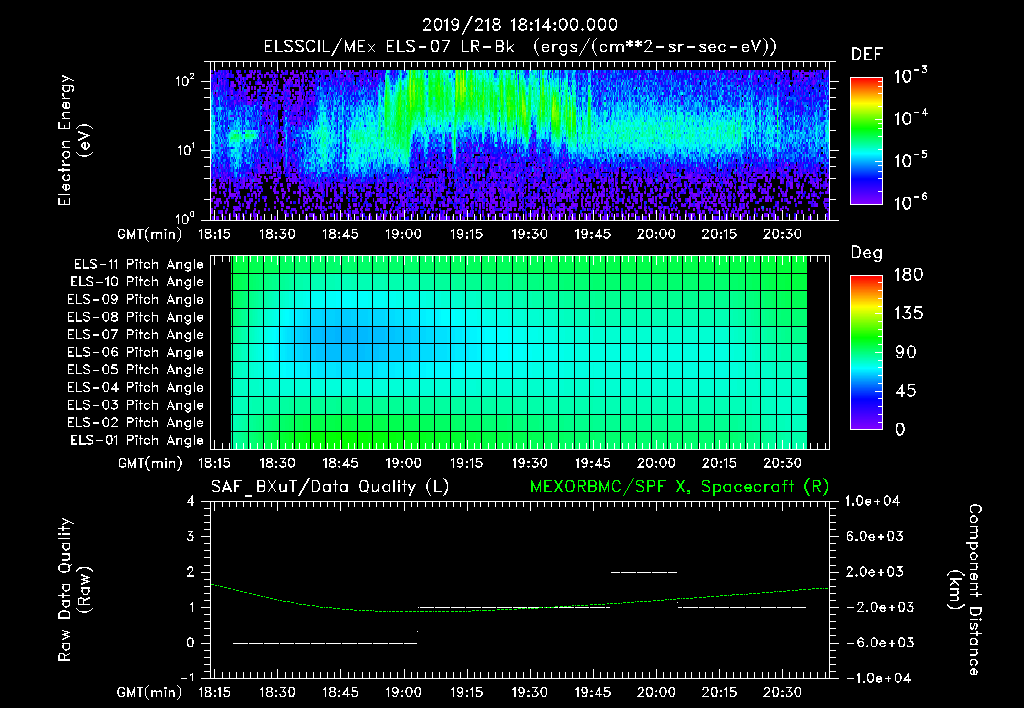Click the 45 degree scale value
Viewport: 1024px width, 708px height.
906,391
